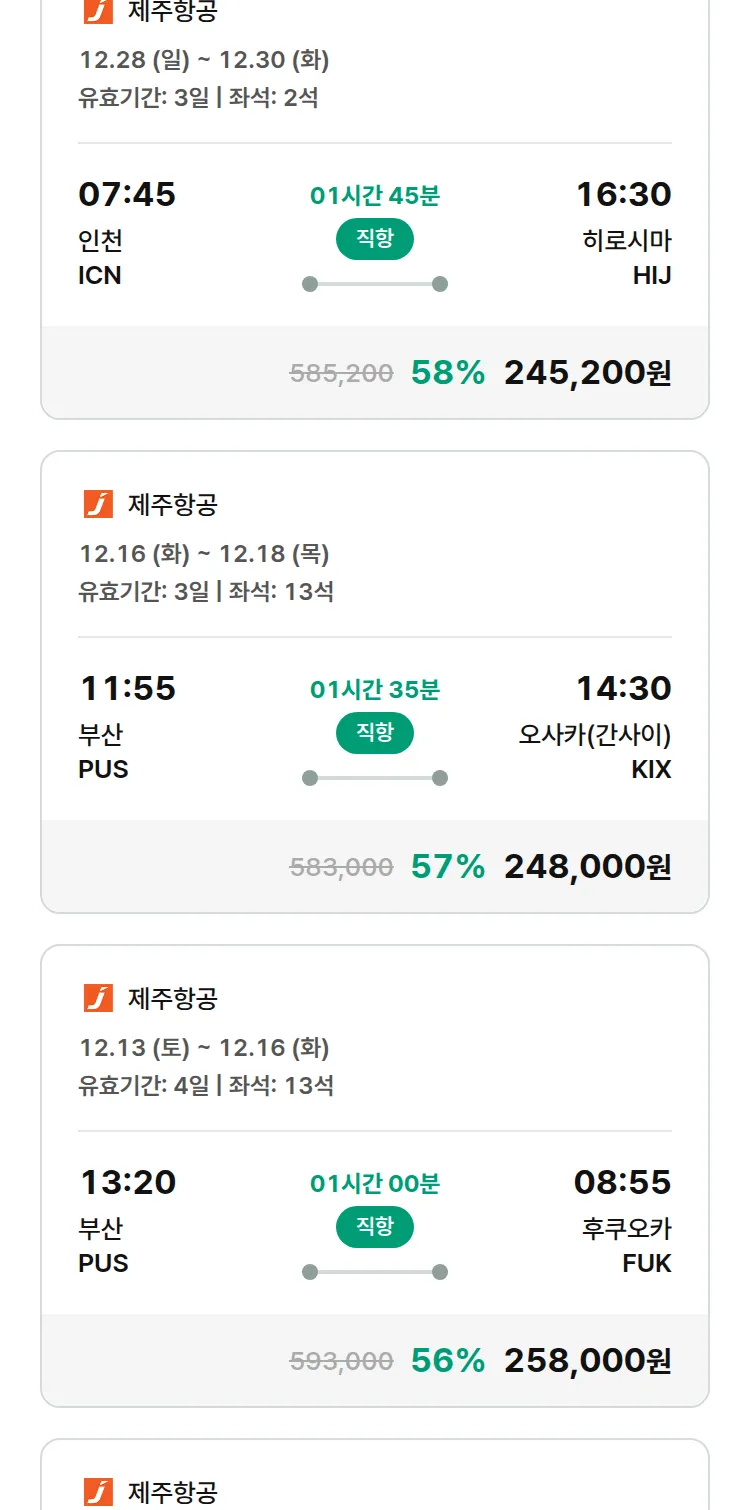Click the 14:30 Osaka Kansai arrival time
The width and height of the screenshot is (750, 1510).
click(x=623, y=688)
